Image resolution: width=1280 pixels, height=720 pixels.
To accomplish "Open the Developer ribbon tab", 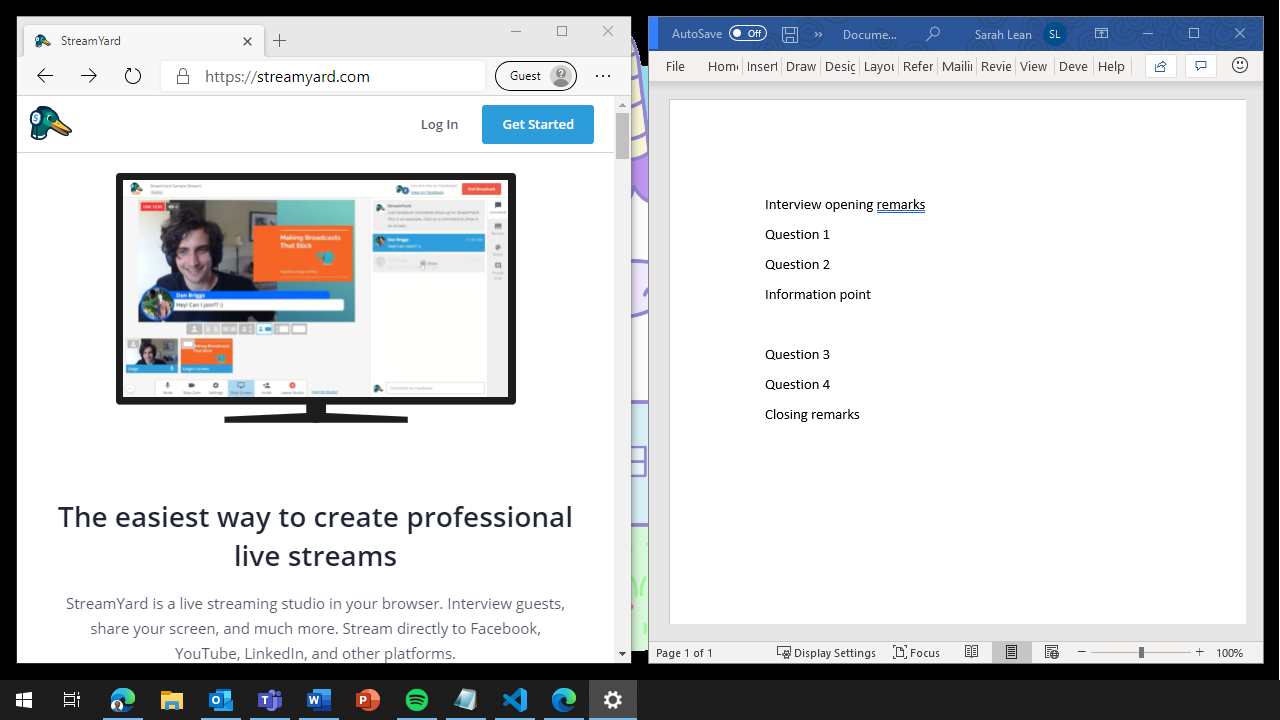I will [x=1073, y=66].
